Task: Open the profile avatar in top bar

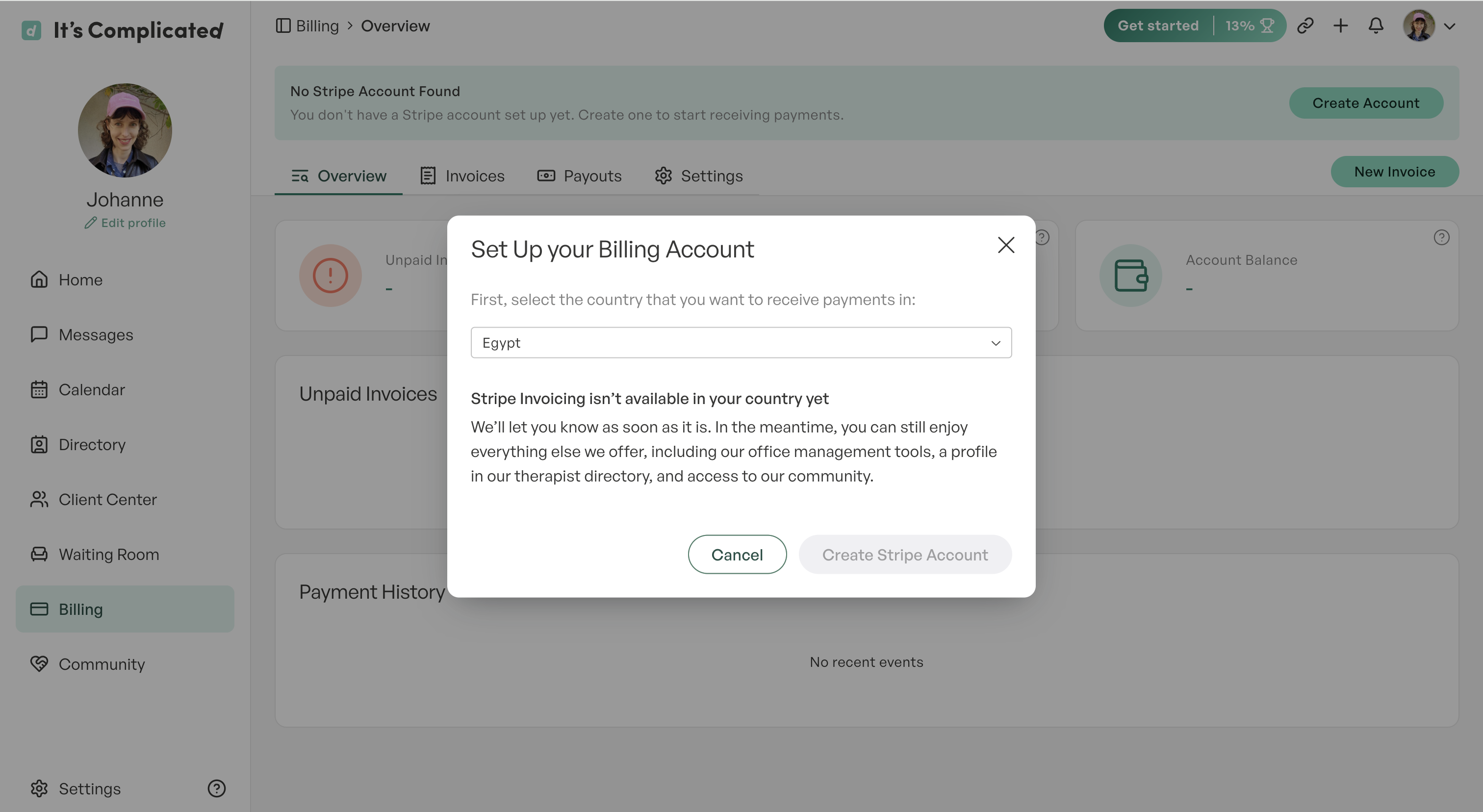Action: point(1419,26)
